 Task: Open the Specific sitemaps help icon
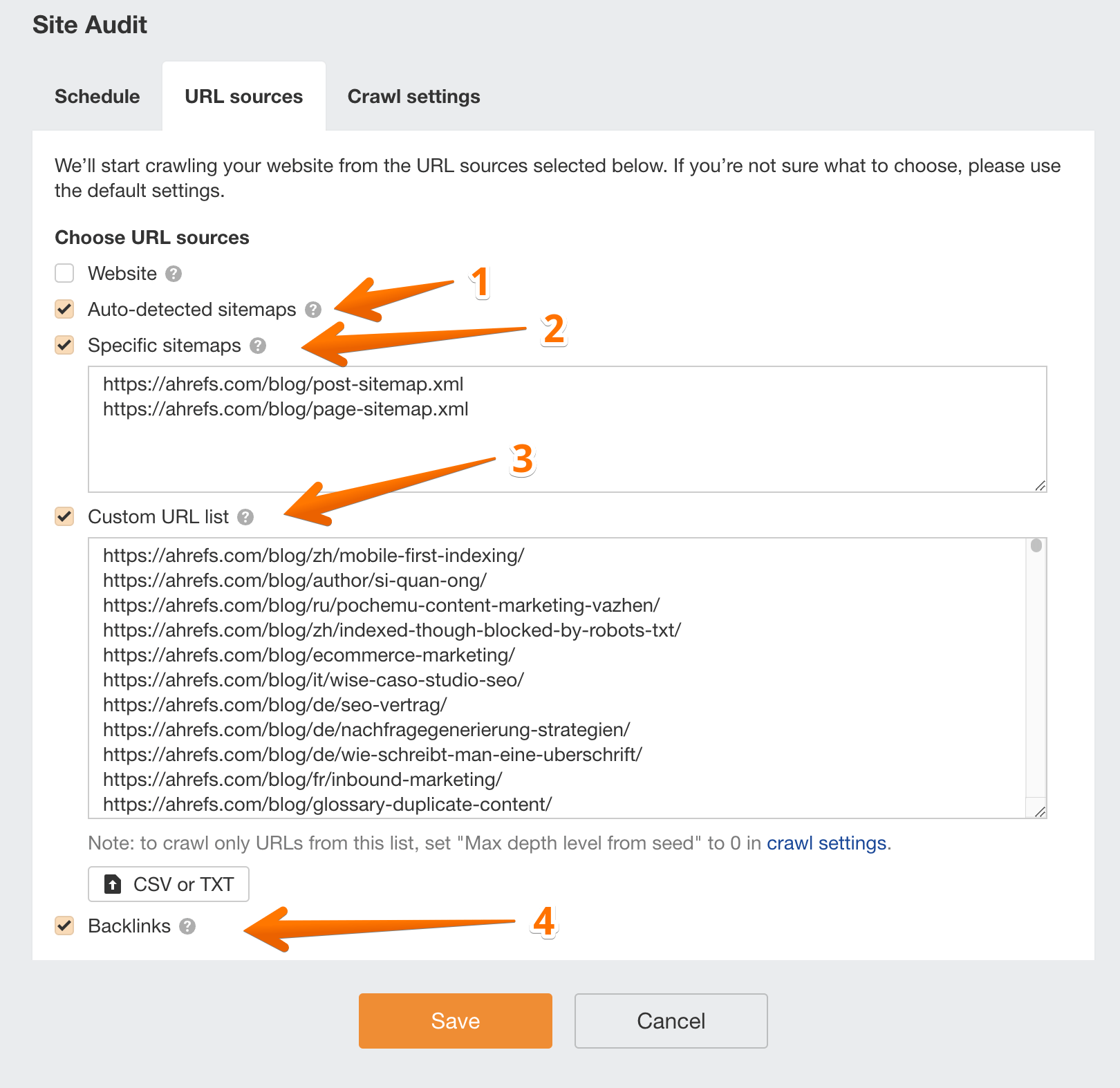click(258, 346)
